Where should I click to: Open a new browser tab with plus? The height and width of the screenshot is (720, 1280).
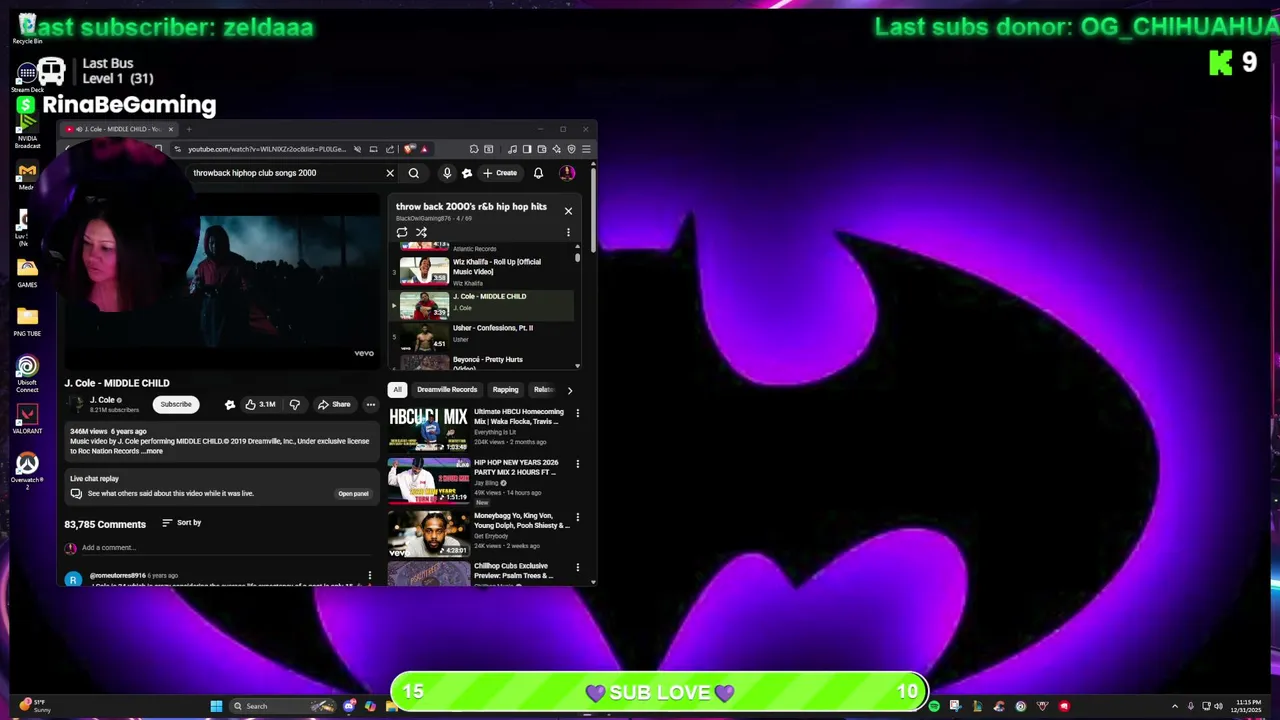(x=188, y=129)
